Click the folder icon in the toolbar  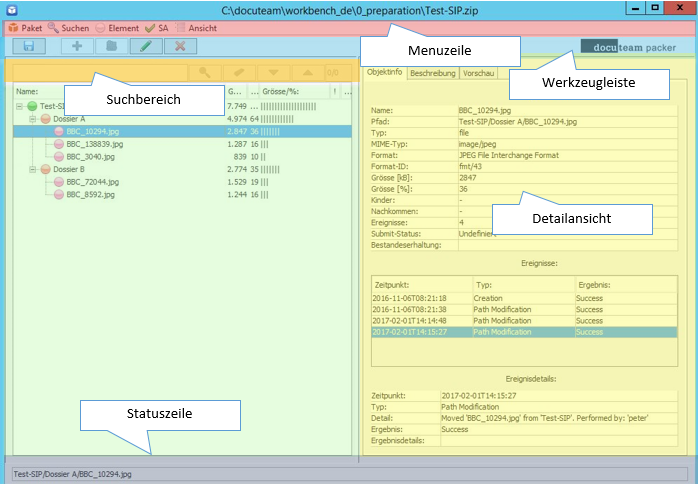pyautogui.click(x=112, y=46)
